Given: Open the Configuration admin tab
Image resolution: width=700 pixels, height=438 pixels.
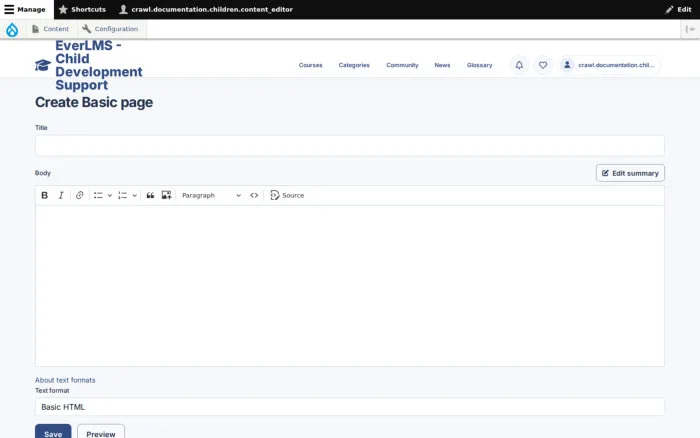Looking at the screenshot, I should pyautogui.click(x=111, y=29).
